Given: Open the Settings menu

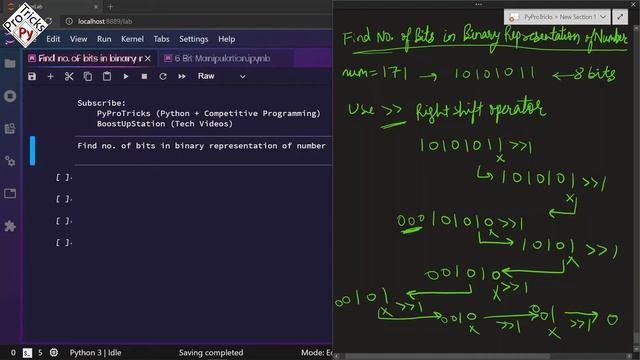Looking at the screenshot, I should point(193,39).
